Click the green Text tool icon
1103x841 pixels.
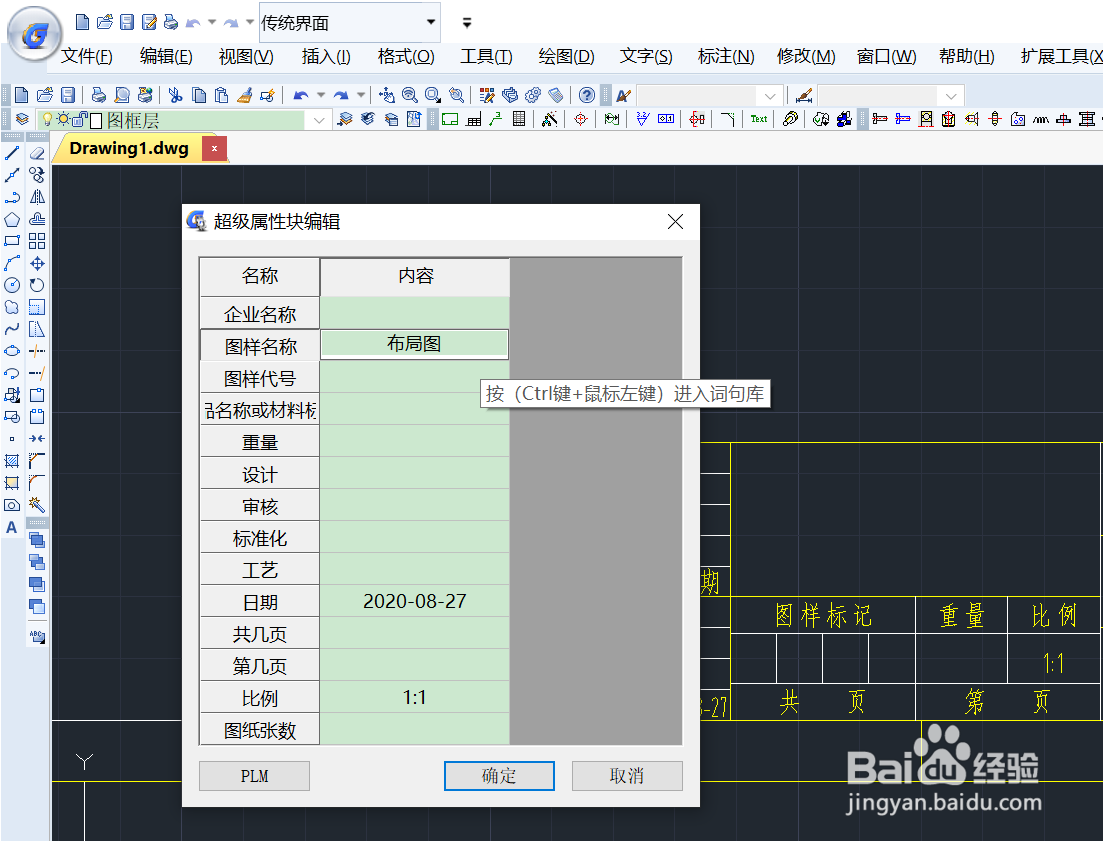coord(759,120)
